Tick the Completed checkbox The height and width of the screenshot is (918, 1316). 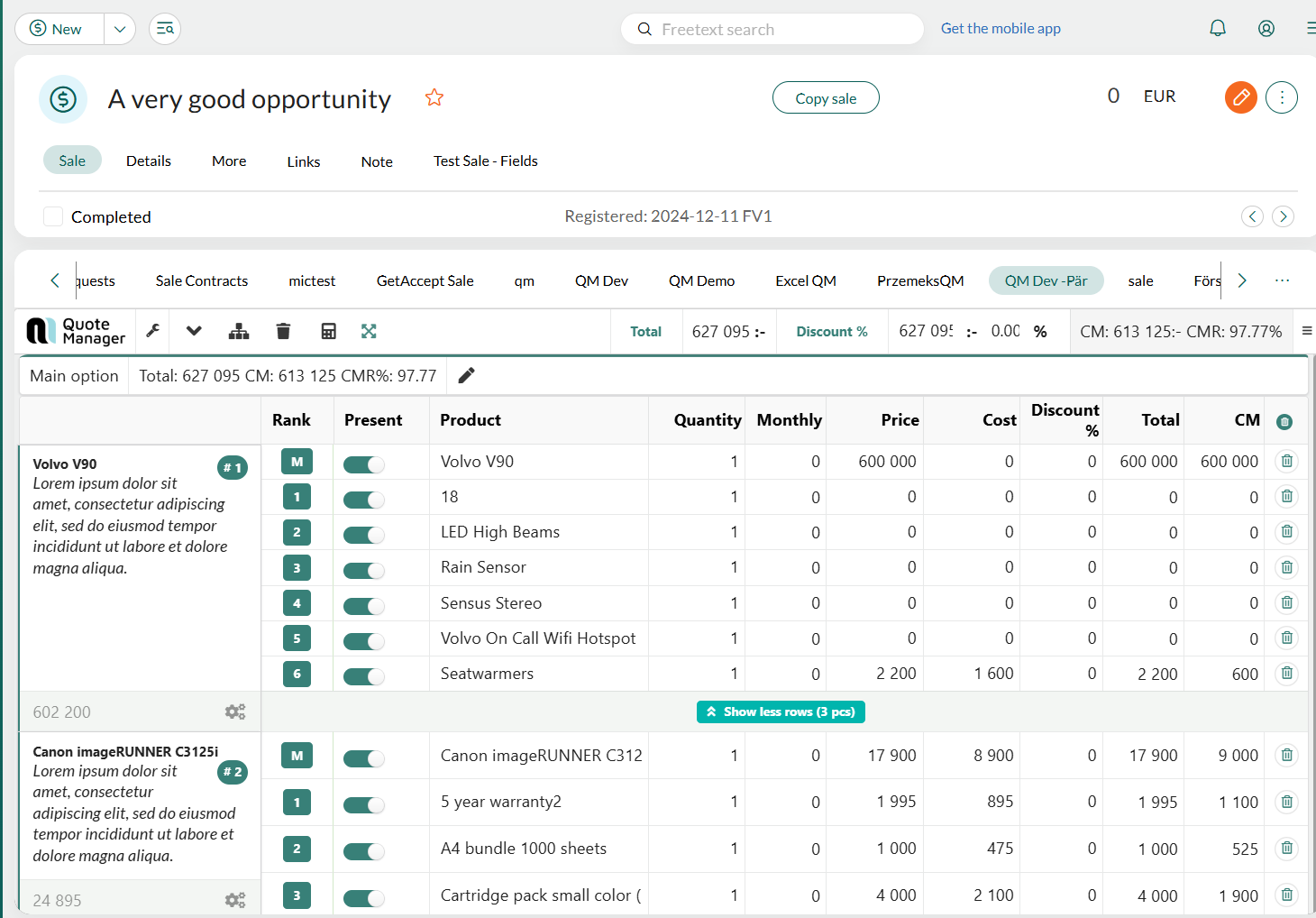pyautogui.click(x=53, y=216)
